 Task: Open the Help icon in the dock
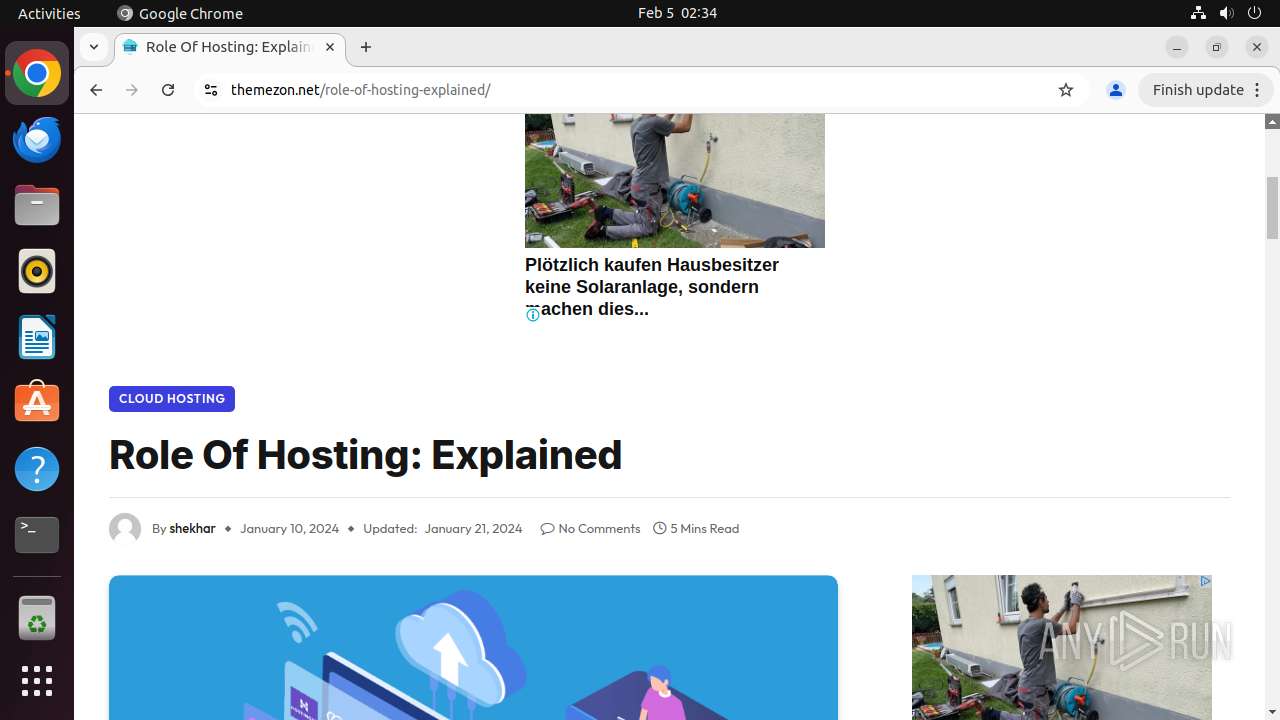point(37,469)
